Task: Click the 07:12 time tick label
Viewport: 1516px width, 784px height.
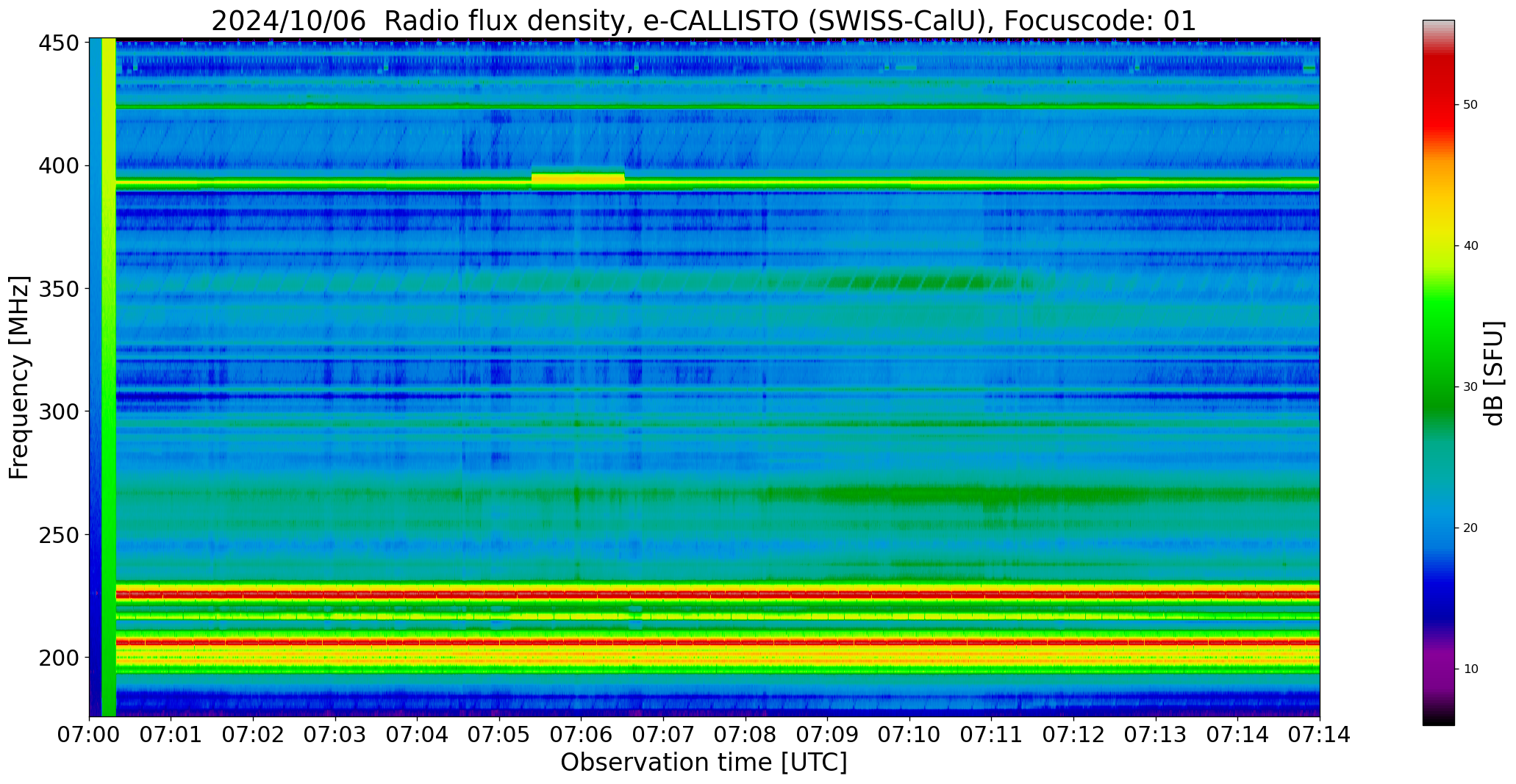Action: pyautogui.click(x=1073, y=735)
